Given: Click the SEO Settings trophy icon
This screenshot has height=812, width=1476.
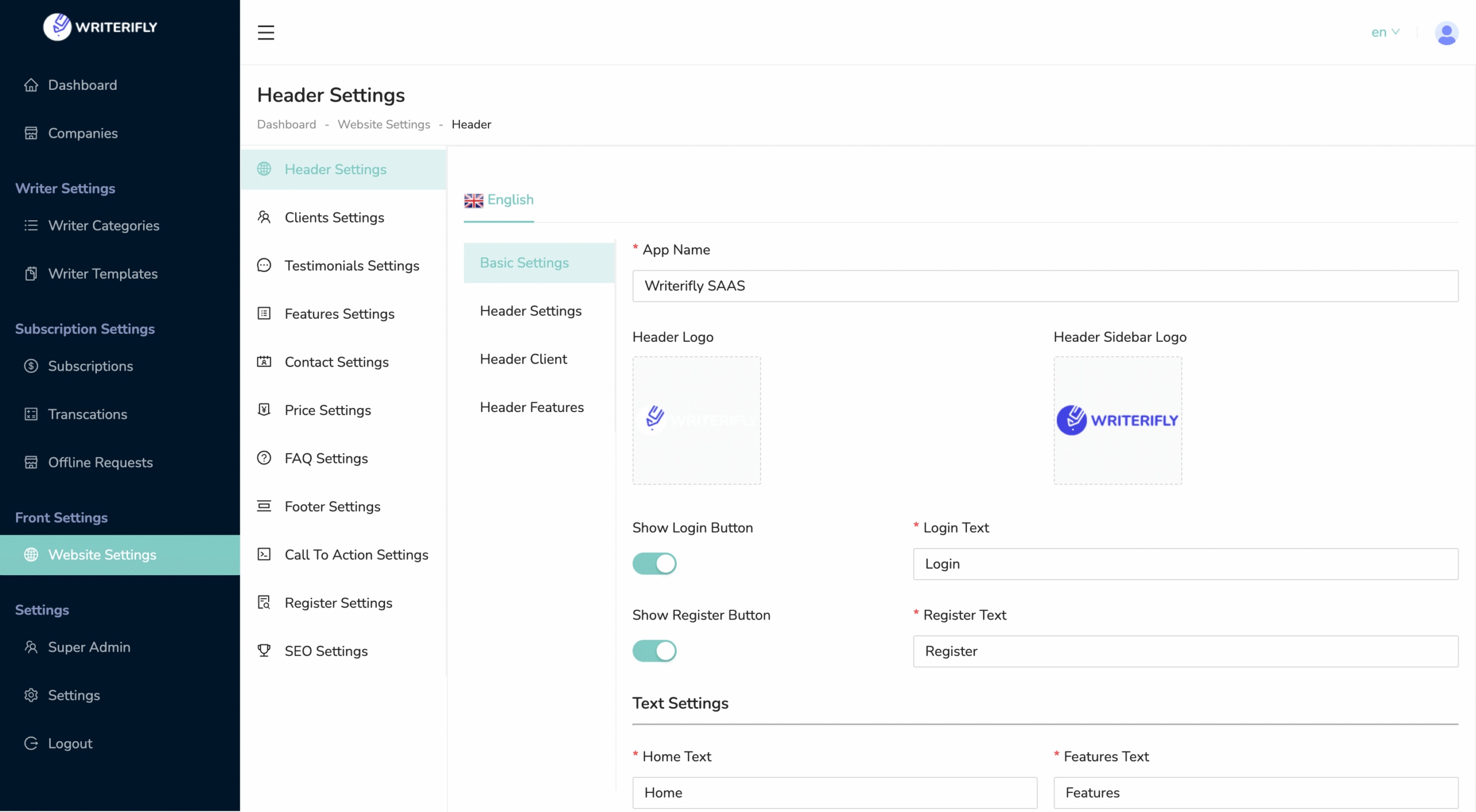Looking at the screenshot, I should coord(264,651).
